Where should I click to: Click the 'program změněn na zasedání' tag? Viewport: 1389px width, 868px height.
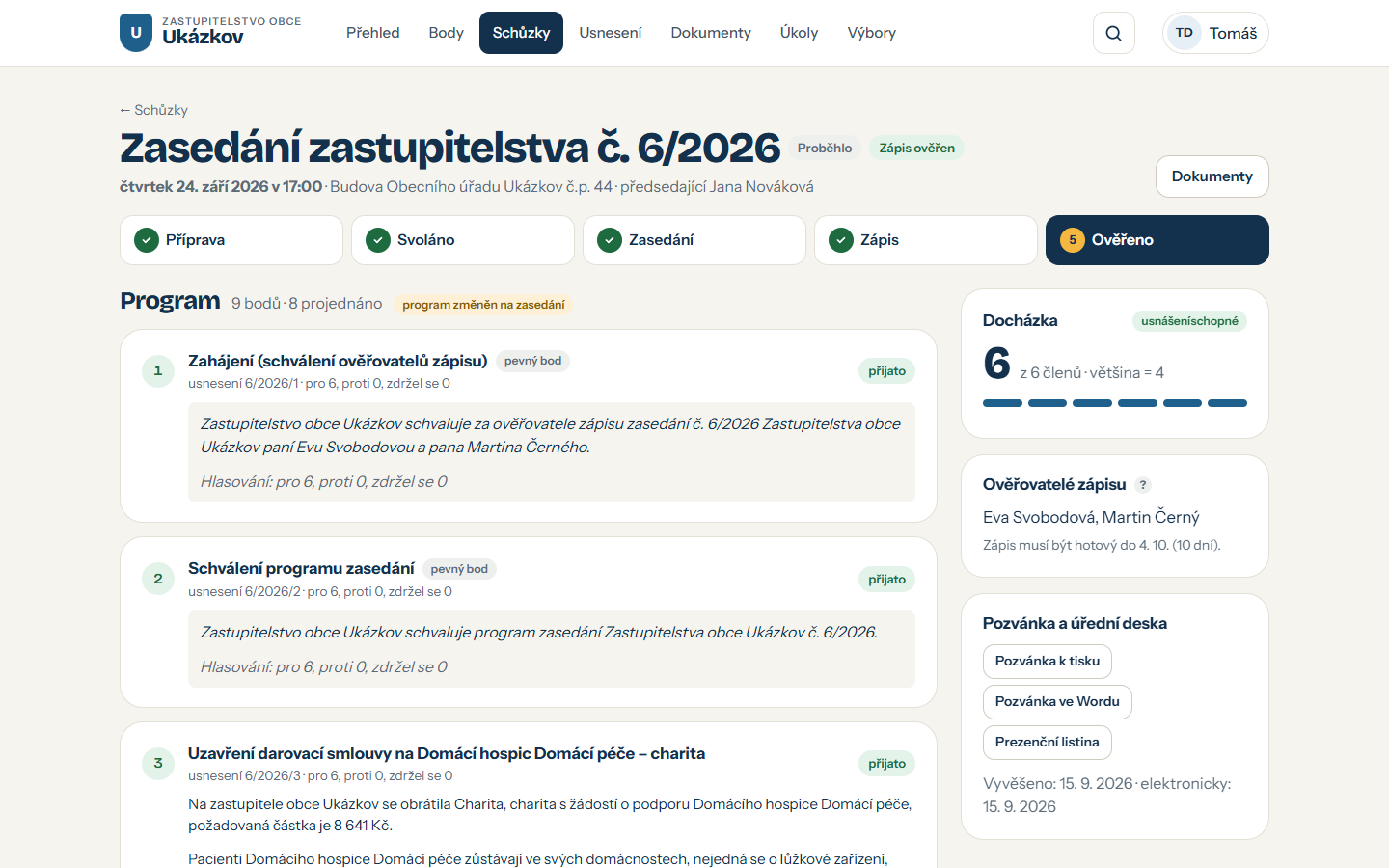coord(483,305)
